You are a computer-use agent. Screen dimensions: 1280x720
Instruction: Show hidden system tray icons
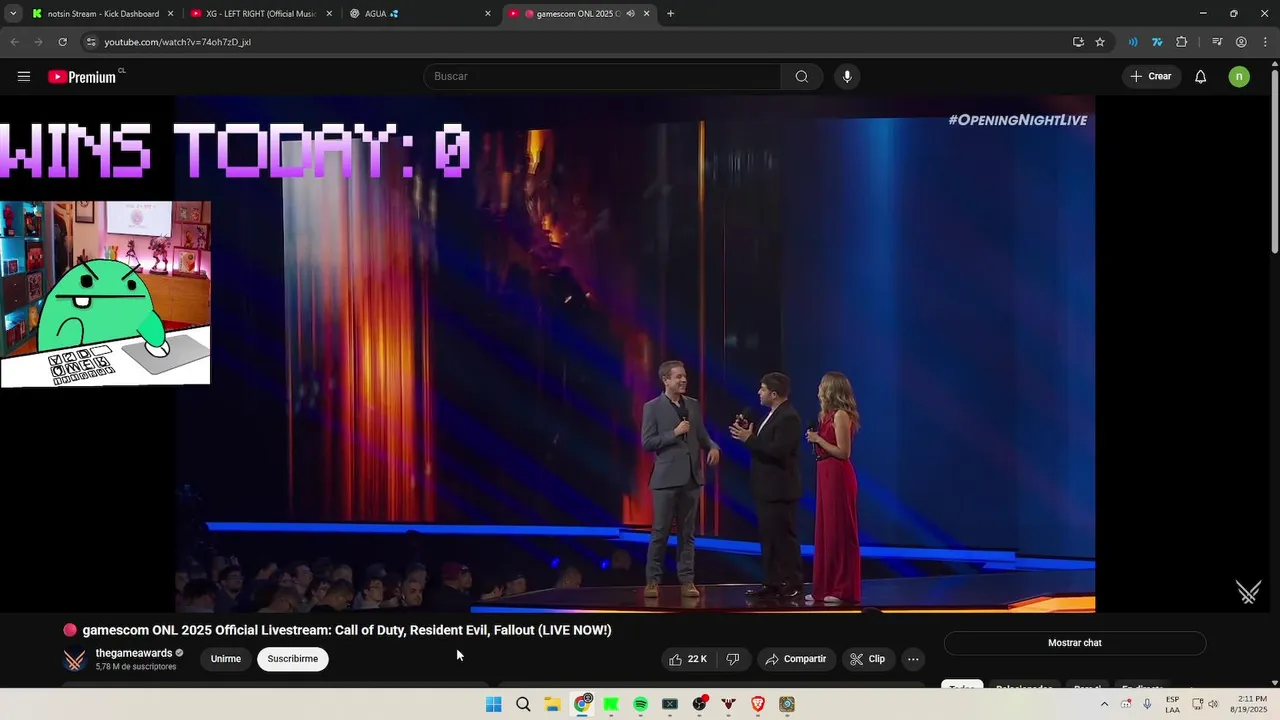1104,705
